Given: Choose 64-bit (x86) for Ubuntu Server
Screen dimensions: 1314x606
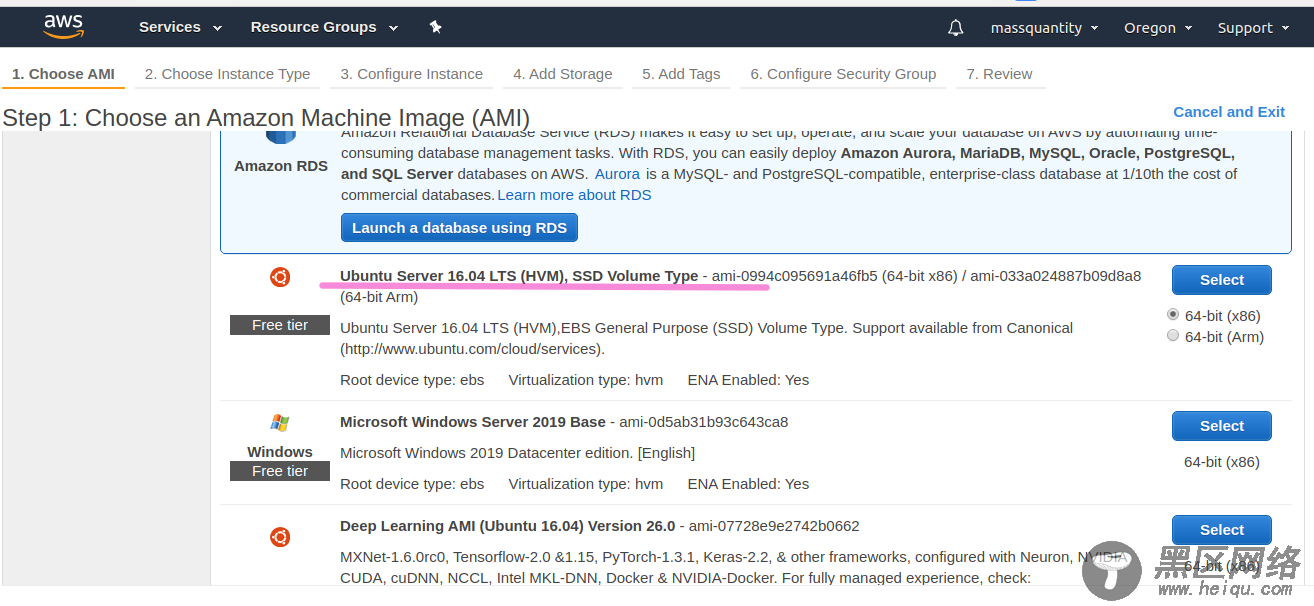Looking at the screenshot, I should pyautogui.click(x=1173, y=314).
